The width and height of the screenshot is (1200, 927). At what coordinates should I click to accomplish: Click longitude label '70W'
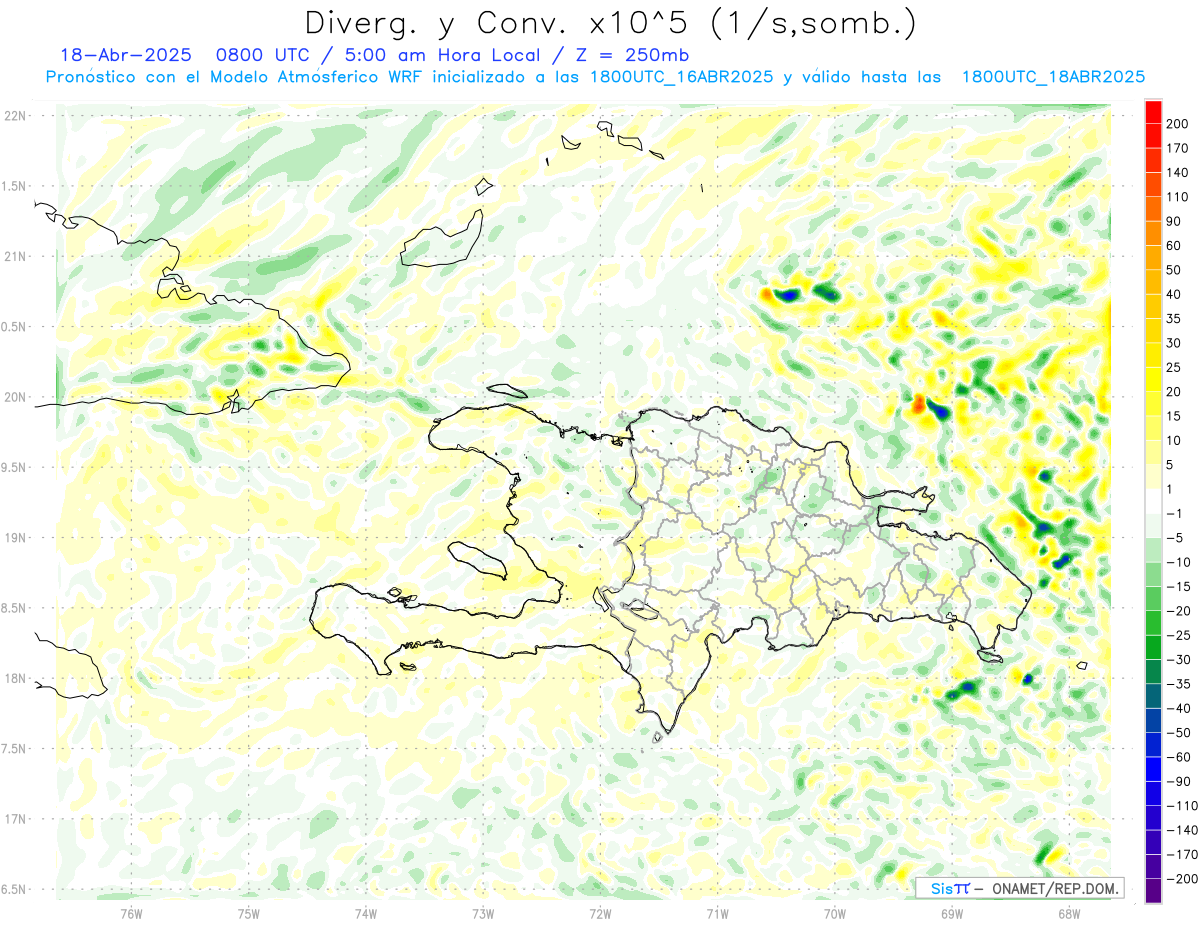tap(835, 913)
